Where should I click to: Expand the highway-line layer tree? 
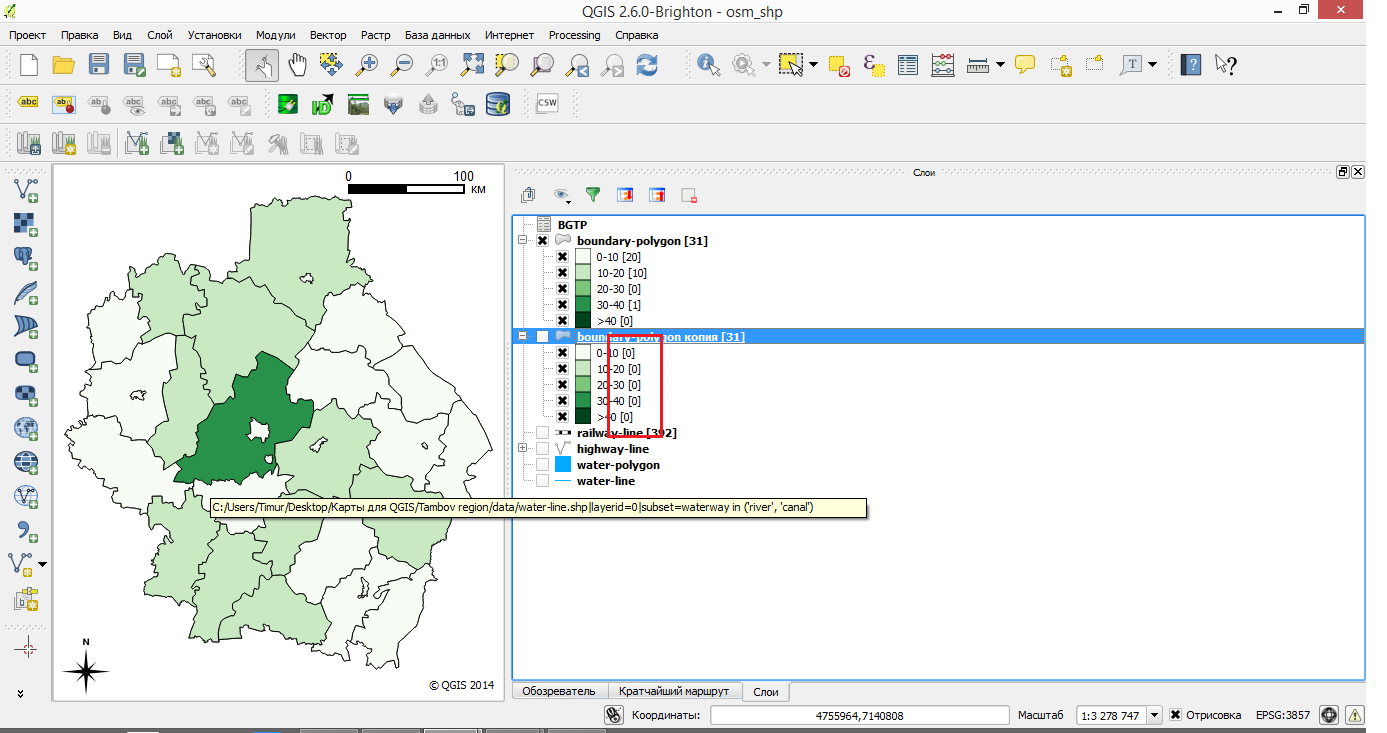point(522,449)
